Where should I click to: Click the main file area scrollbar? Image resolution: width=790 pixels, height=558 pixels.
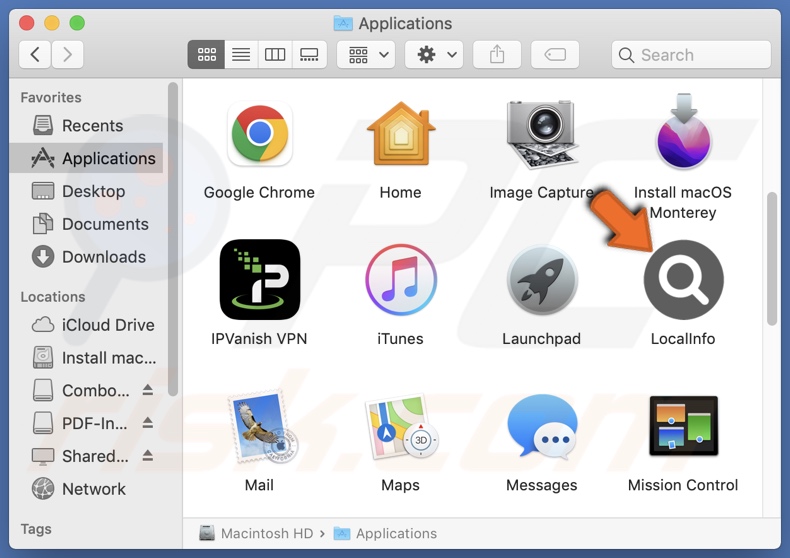coord(772,259)
